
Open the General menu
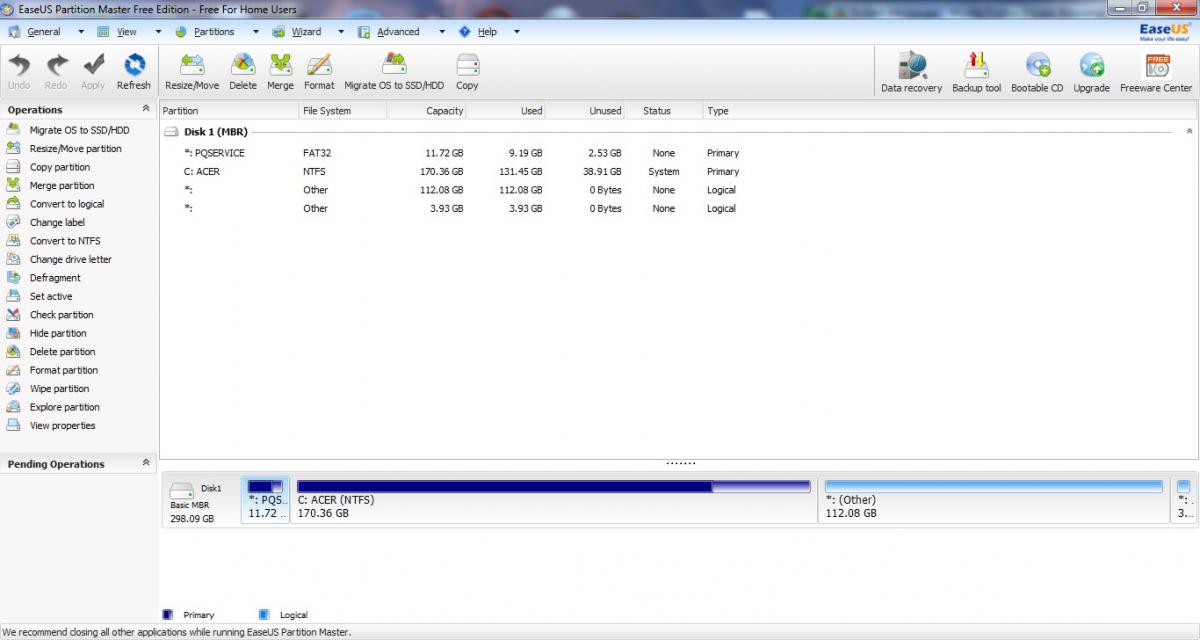coord(42,32)
